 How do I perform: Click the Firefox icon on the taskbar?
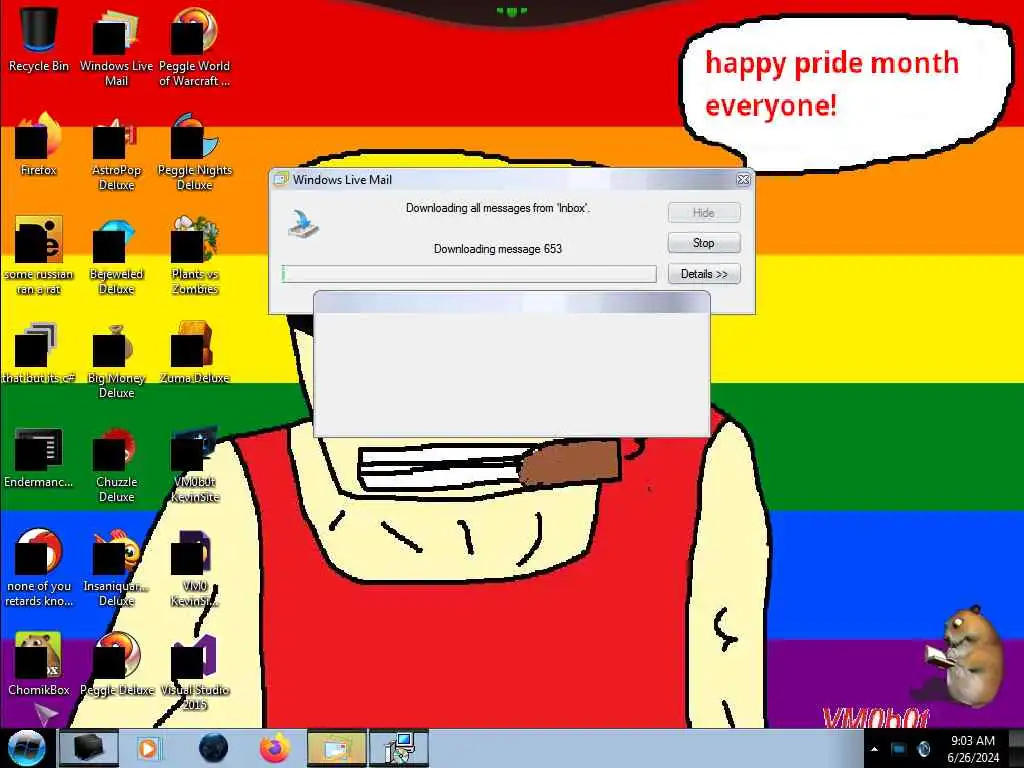tap(275, 748)
